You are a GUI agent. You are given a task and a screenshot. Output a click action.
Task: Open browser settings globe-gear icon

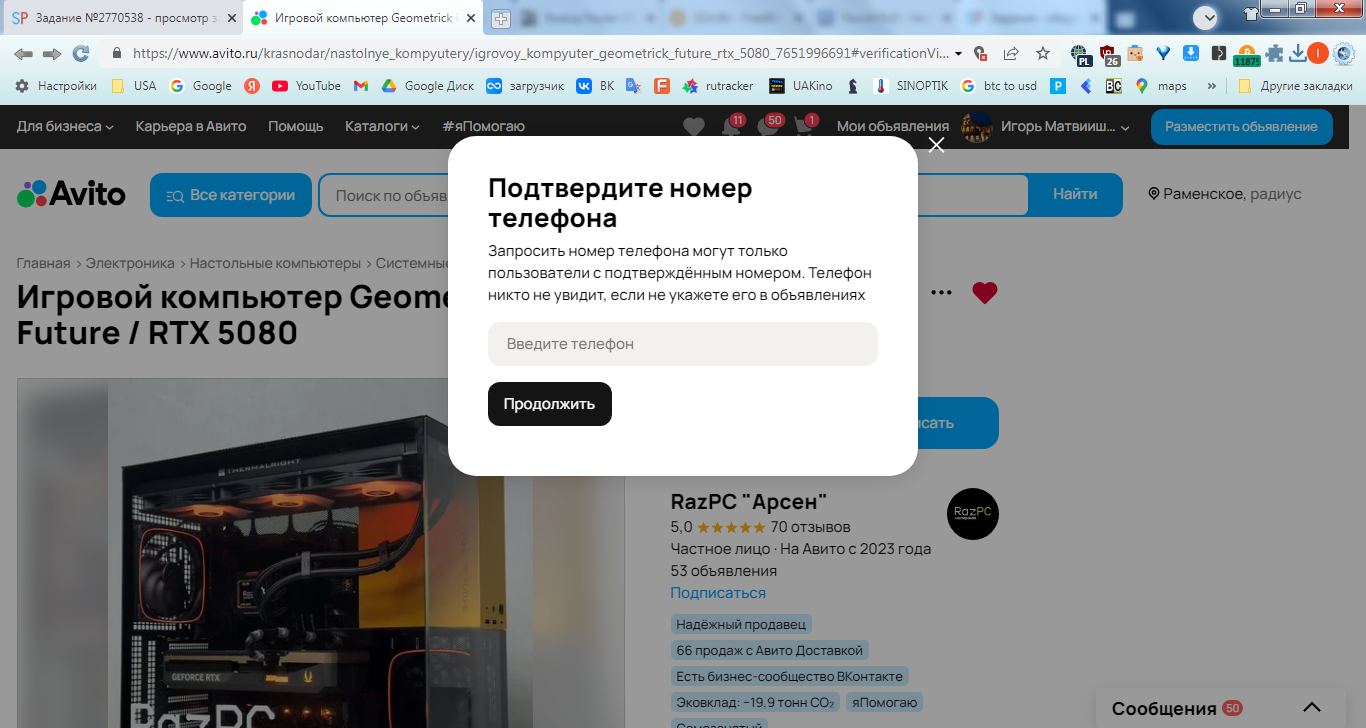coord(1345,54)
